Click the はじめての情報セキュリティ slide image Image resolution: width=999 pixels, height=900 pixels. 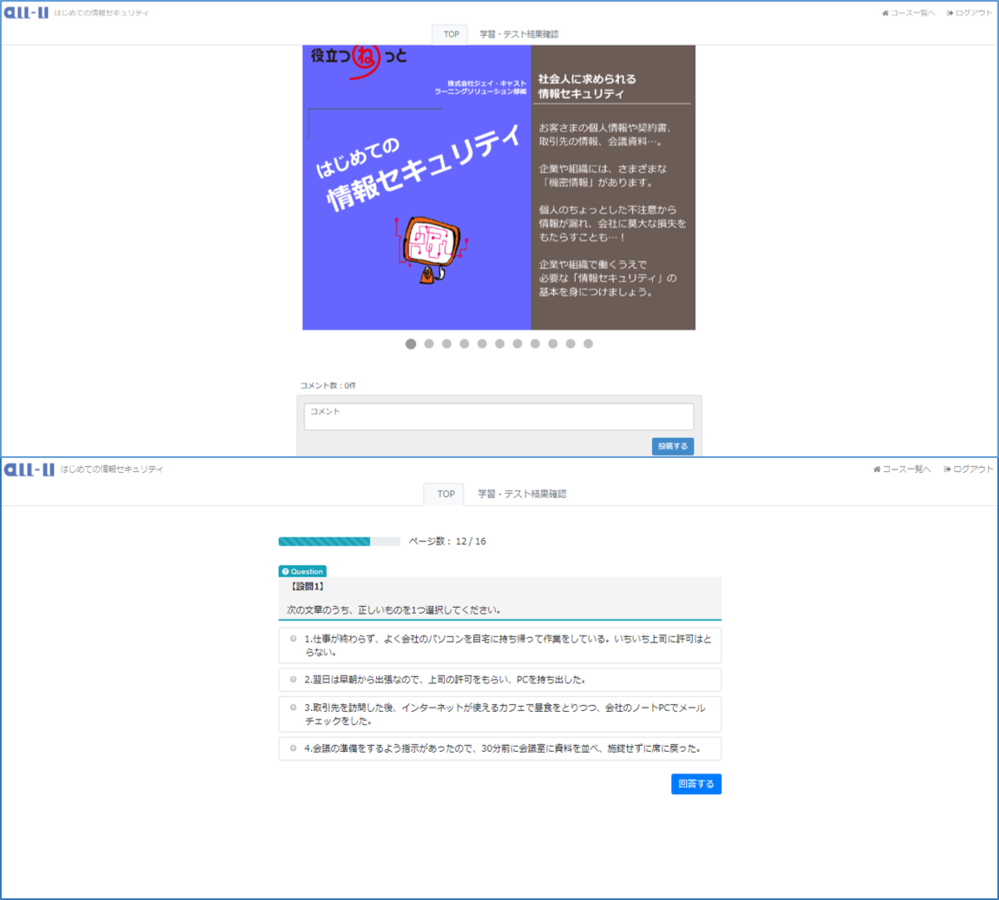[498, 188]
